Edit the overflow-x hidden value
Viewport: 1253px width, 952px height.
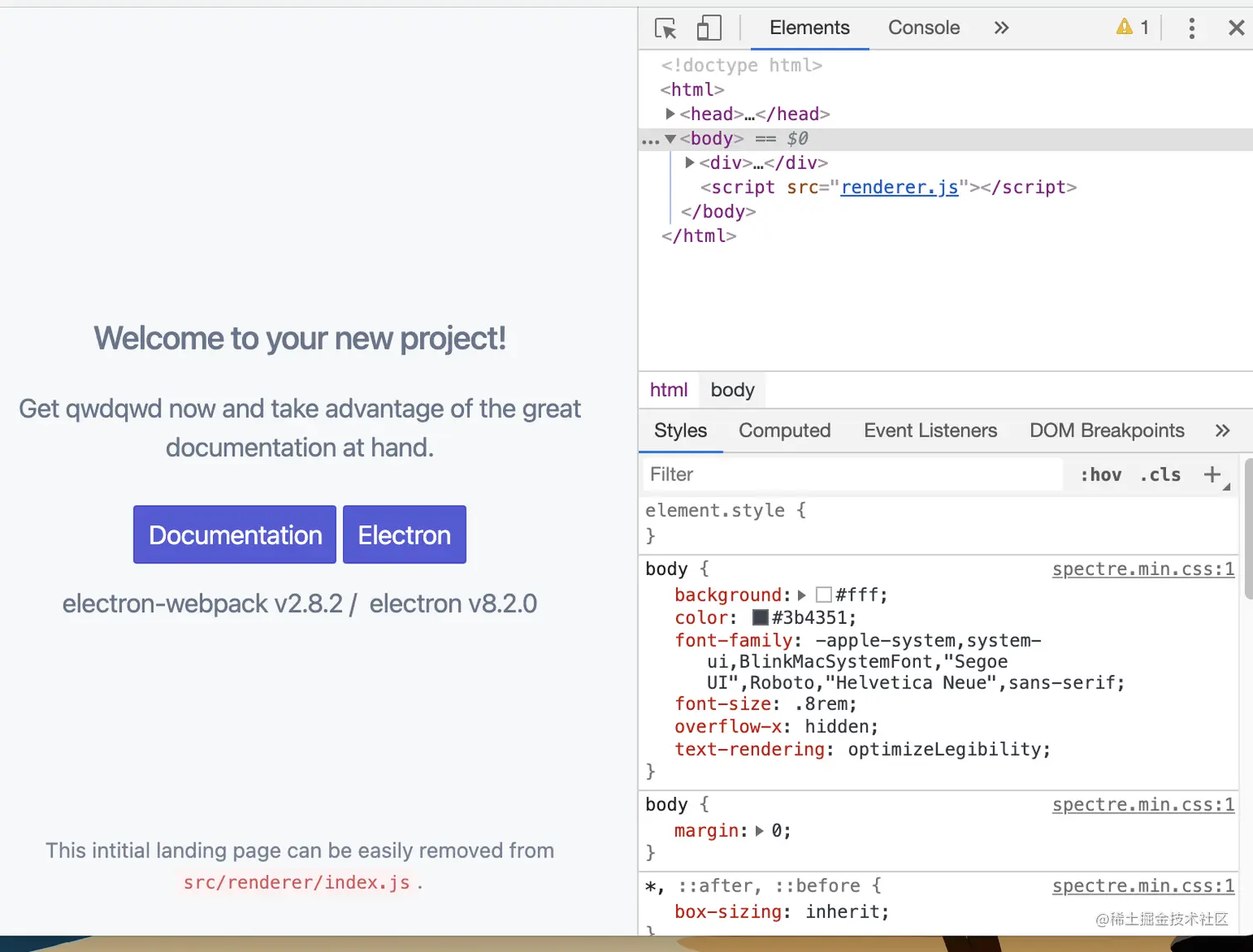pos(836,727)
